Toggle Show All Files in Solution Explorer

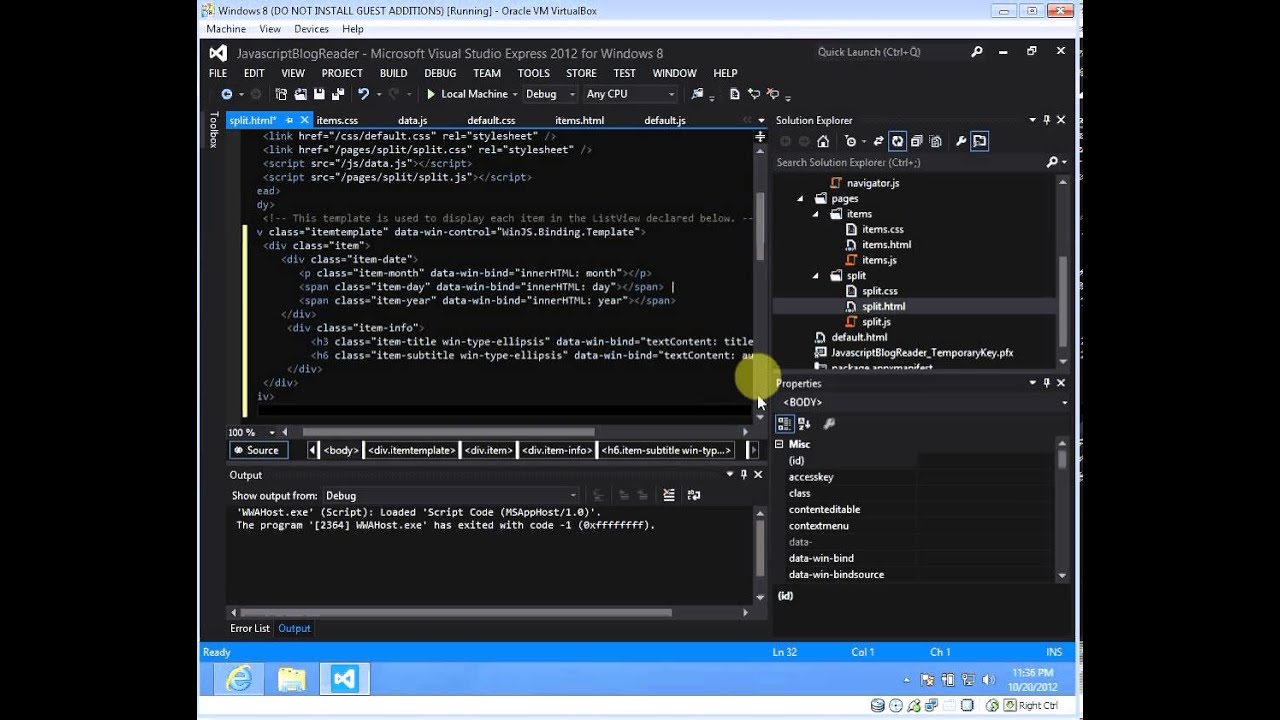point(934,141)
